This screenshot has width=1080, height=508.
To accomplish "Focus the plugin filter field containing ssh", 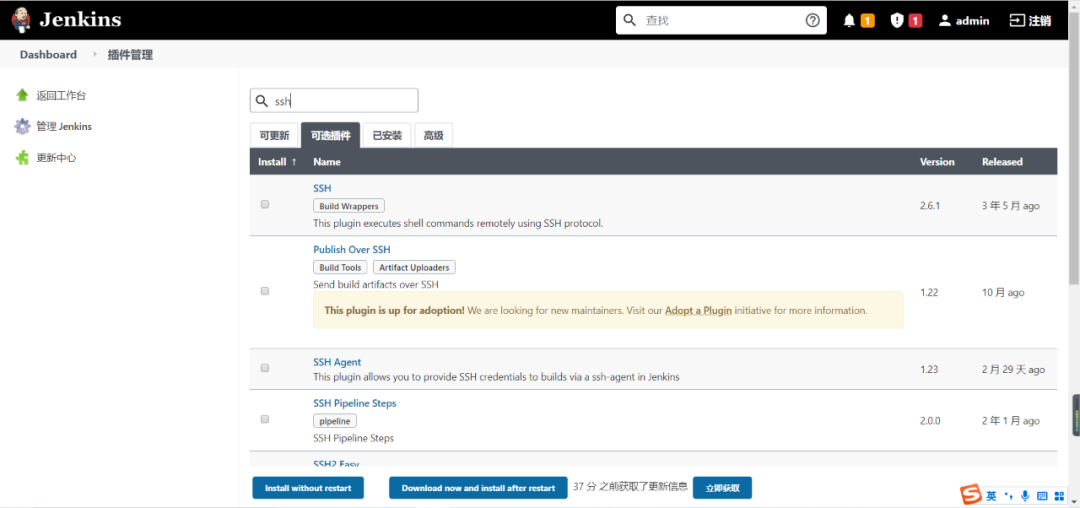I will 334,100.
